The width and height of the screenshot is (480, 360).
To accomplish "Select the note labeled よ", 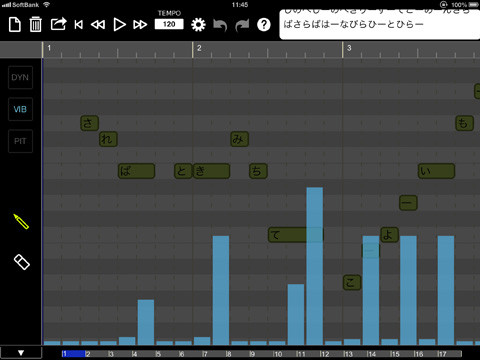I will point(389,235).
